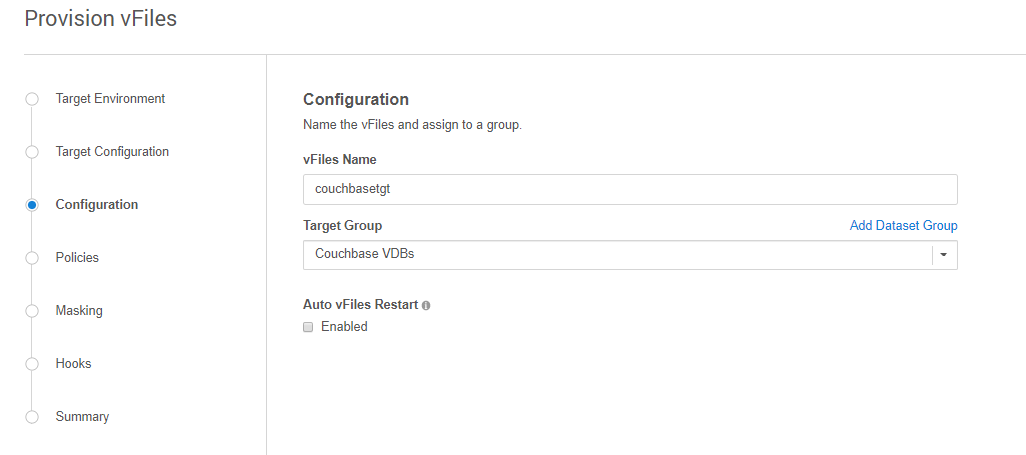Screen dimensions: 1026x455
Task: Select the active Configuration step bullet
Action: 32,205
